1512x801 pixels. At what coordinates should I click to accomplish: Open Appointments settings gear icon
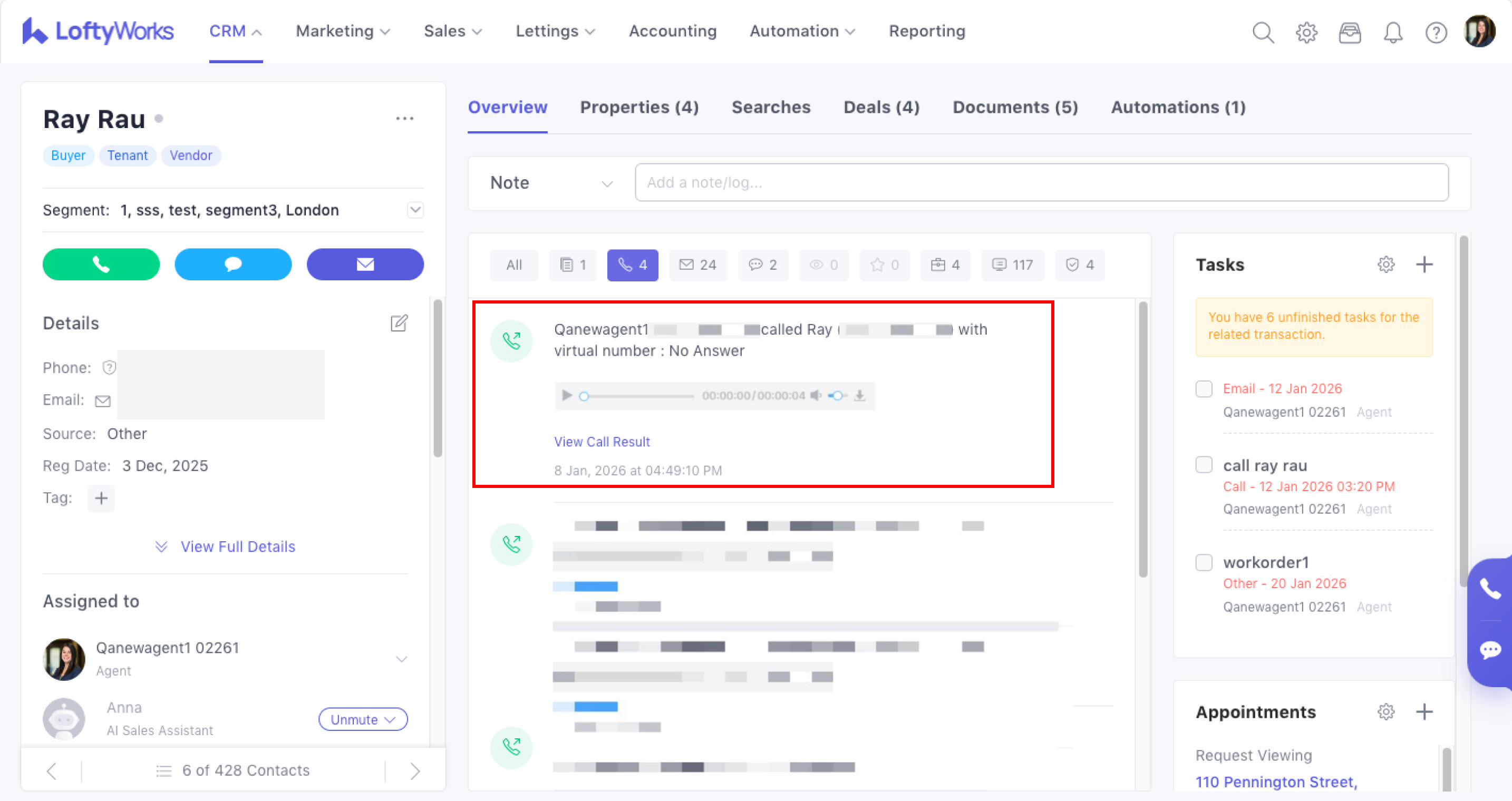[1386, 712]
